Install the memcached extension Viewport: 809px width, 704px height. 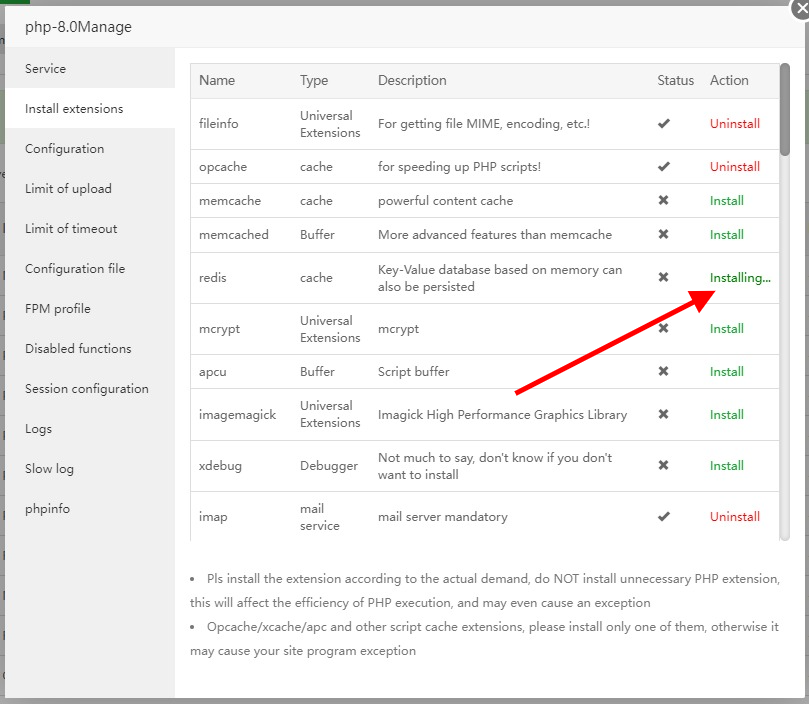(727, 235)
